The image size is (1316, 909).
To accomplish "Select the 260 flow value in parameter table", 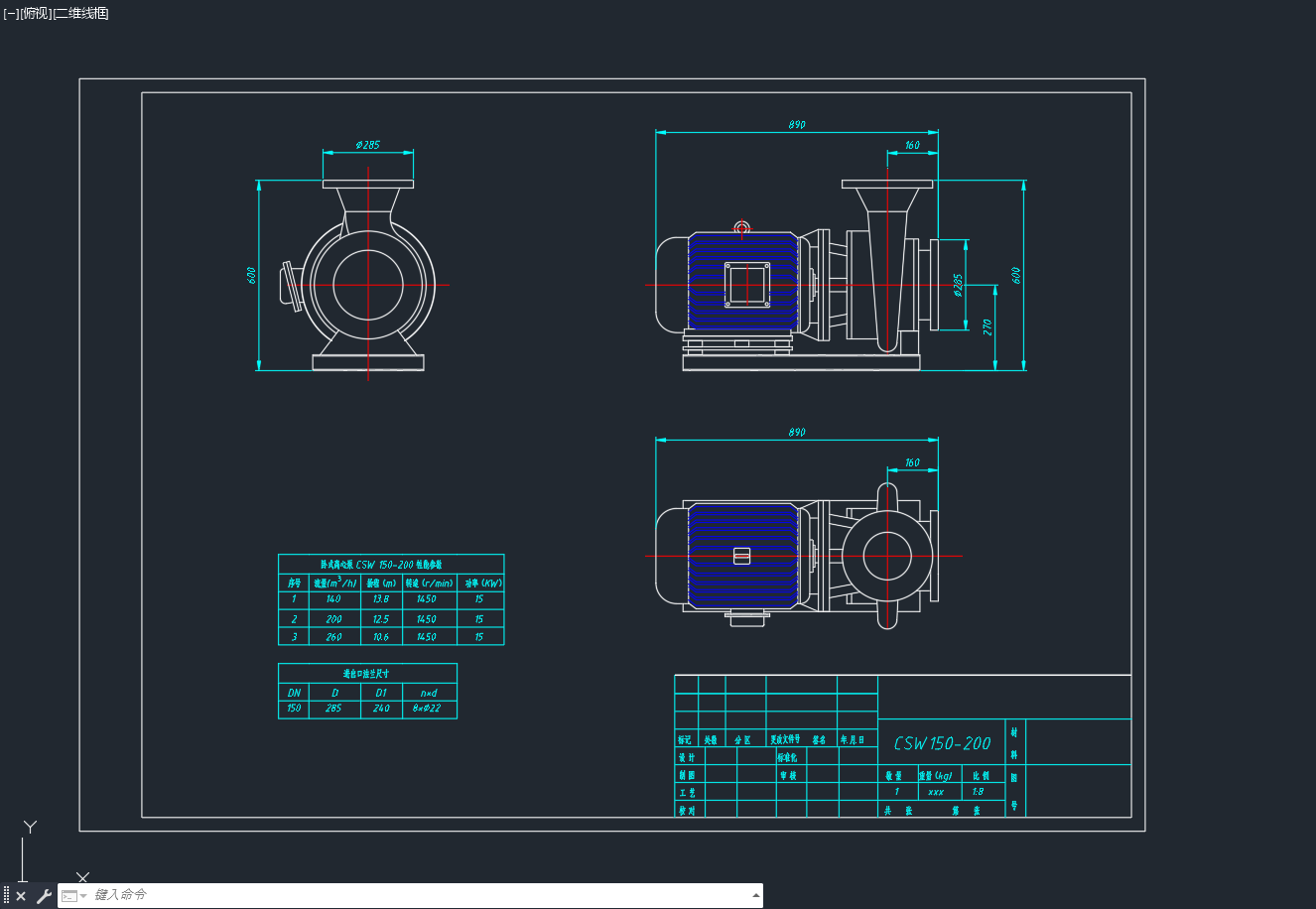I will coord(333,637).
